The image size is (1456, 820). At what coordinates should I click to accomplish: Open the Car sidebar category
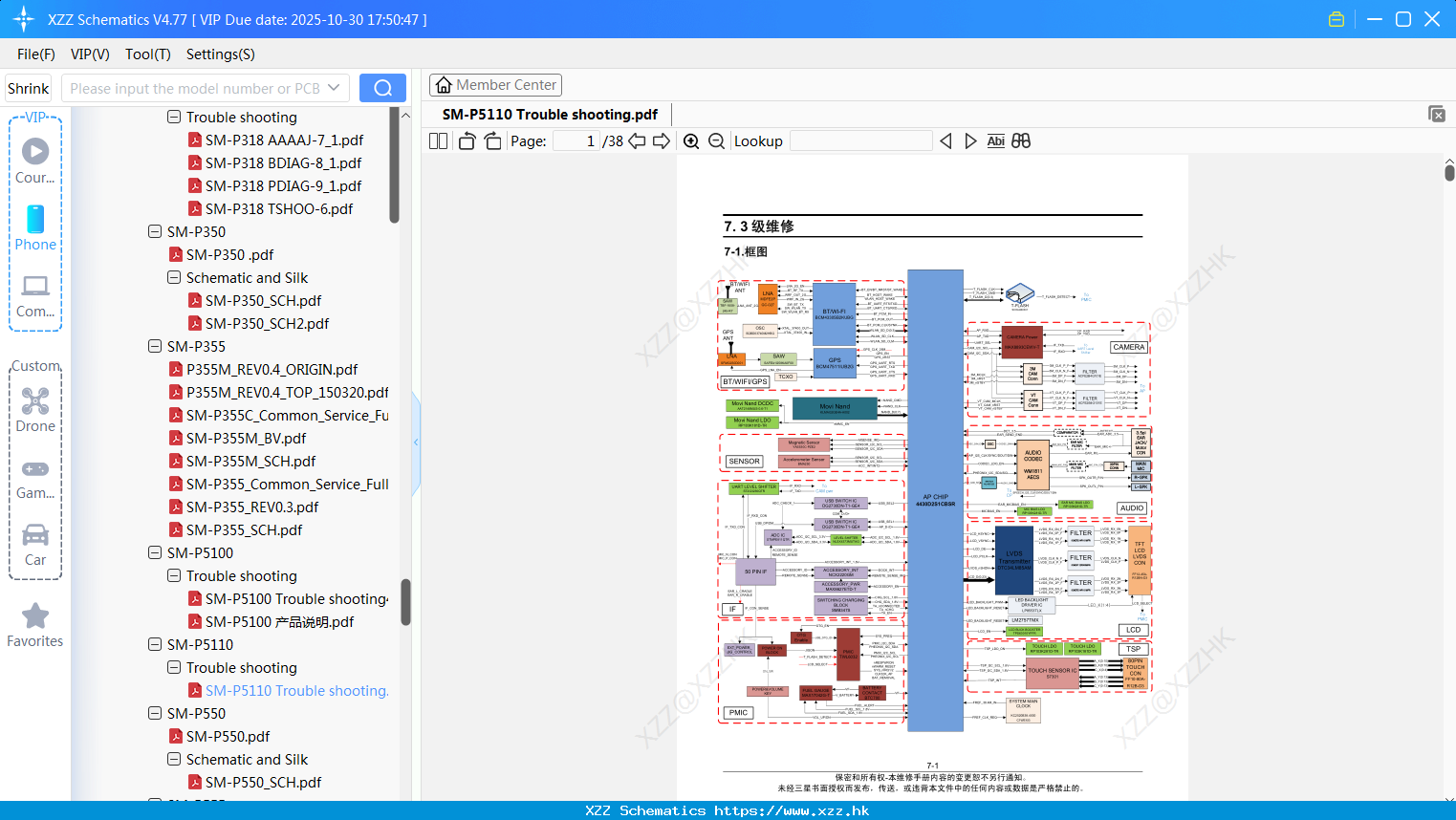35,545
